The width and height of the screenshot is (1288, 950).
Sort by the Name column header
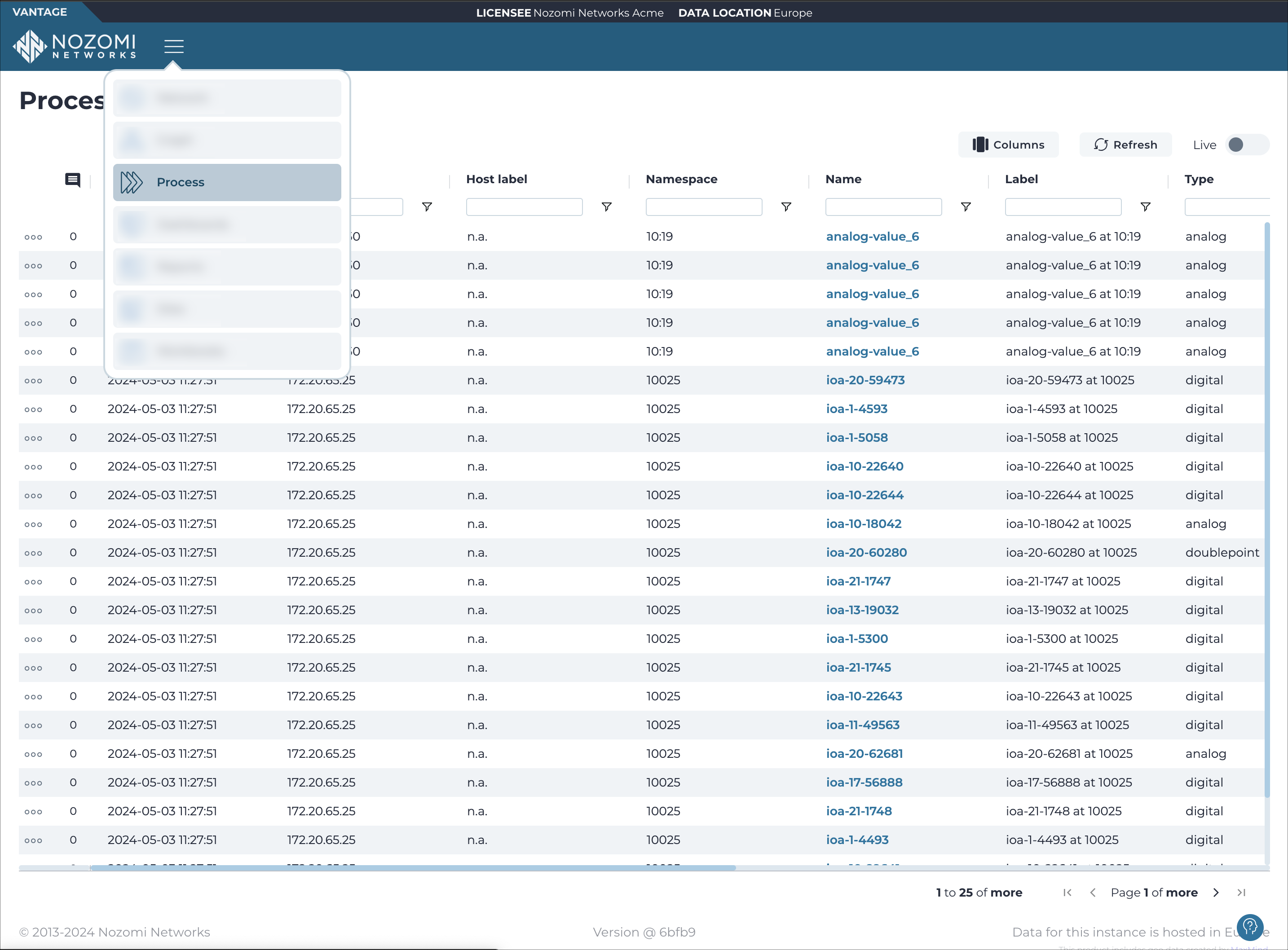[843, 180]
